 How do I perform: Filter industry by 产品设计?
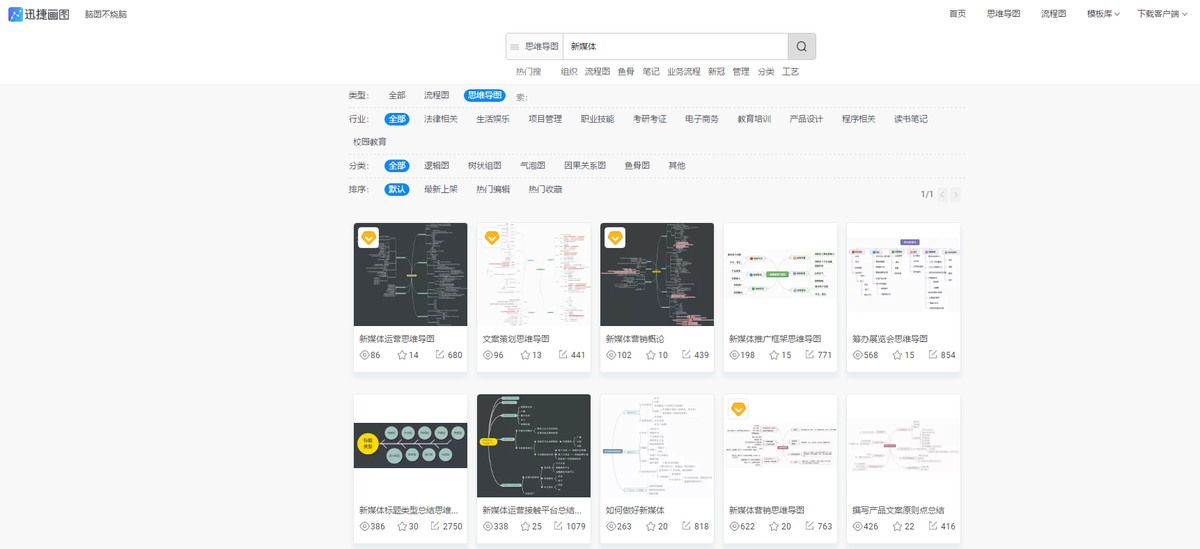pyautogui.click(x=806, y=118)
